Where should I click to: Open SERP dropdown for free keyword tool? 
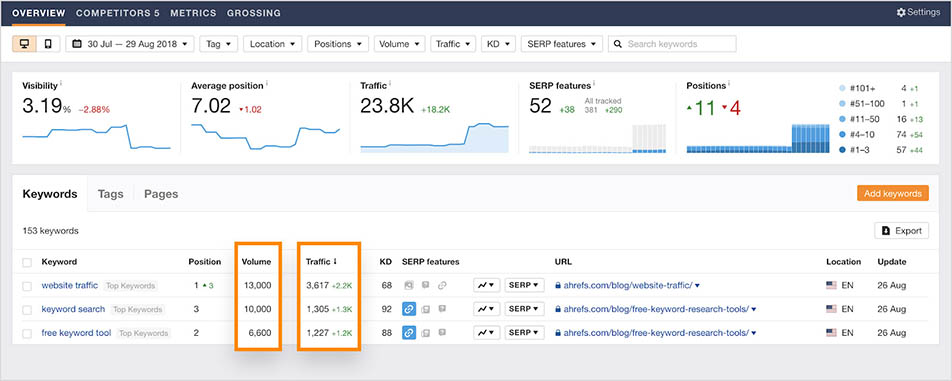point(525,332)
